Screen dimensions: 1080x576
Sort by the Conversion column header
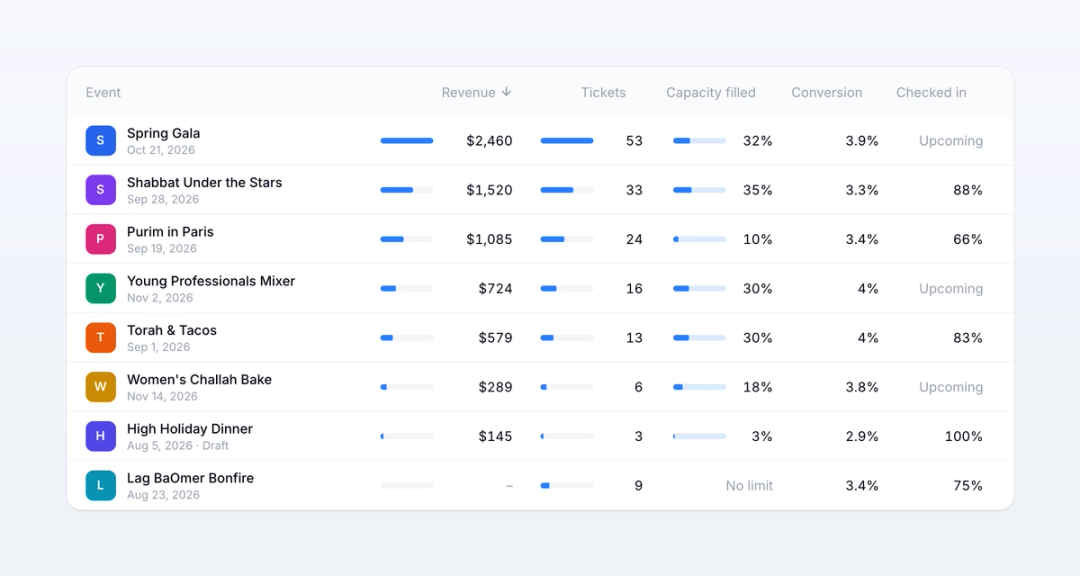[827, 92]
